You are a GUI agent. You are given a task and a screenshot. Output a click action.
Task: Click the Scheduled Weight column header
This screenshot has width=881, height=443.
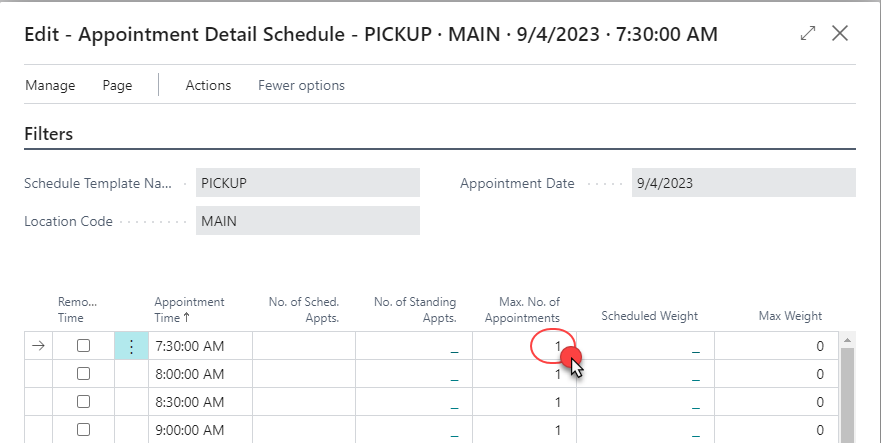[649, 316]
